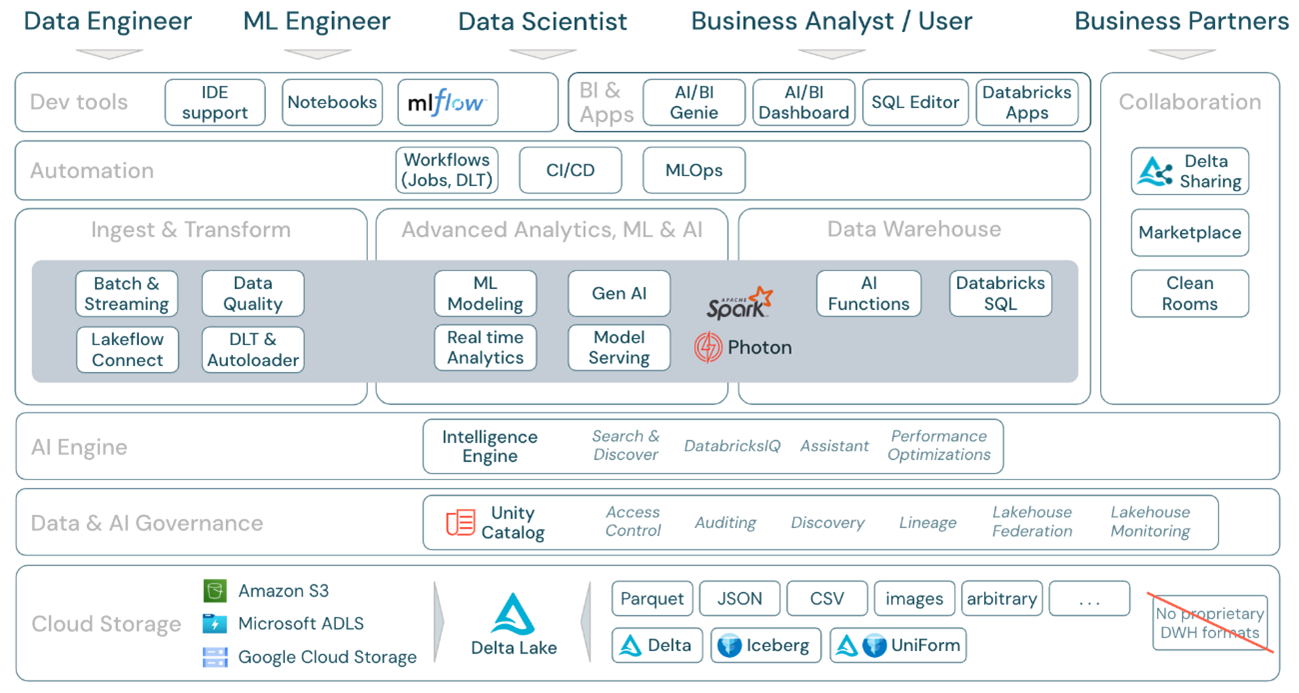Click the Databricks SQL box

point(1000,294)
